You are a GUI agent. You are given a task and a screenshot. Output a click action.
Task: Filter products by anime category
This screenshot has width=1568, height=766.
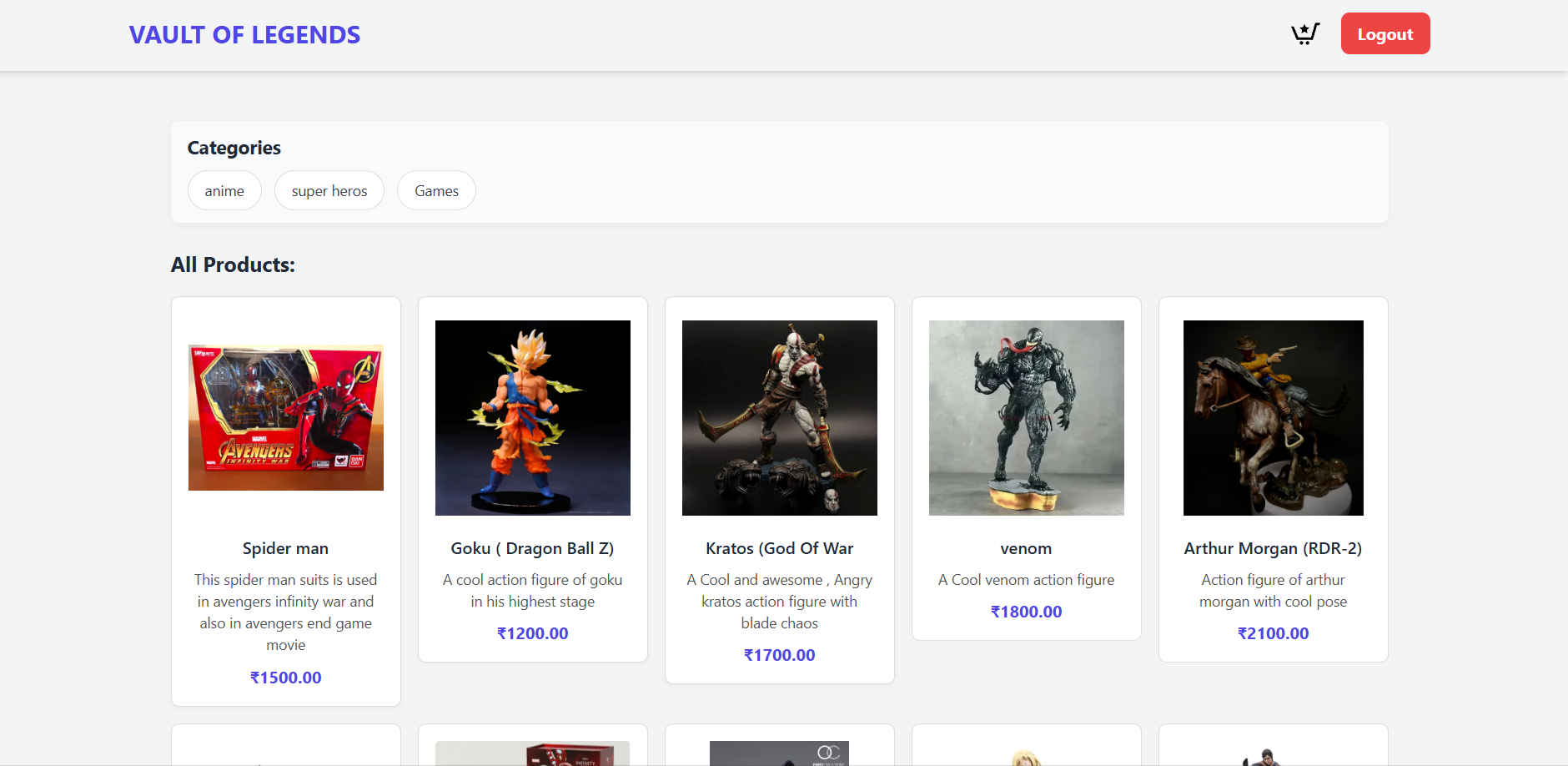pos(224,191)
